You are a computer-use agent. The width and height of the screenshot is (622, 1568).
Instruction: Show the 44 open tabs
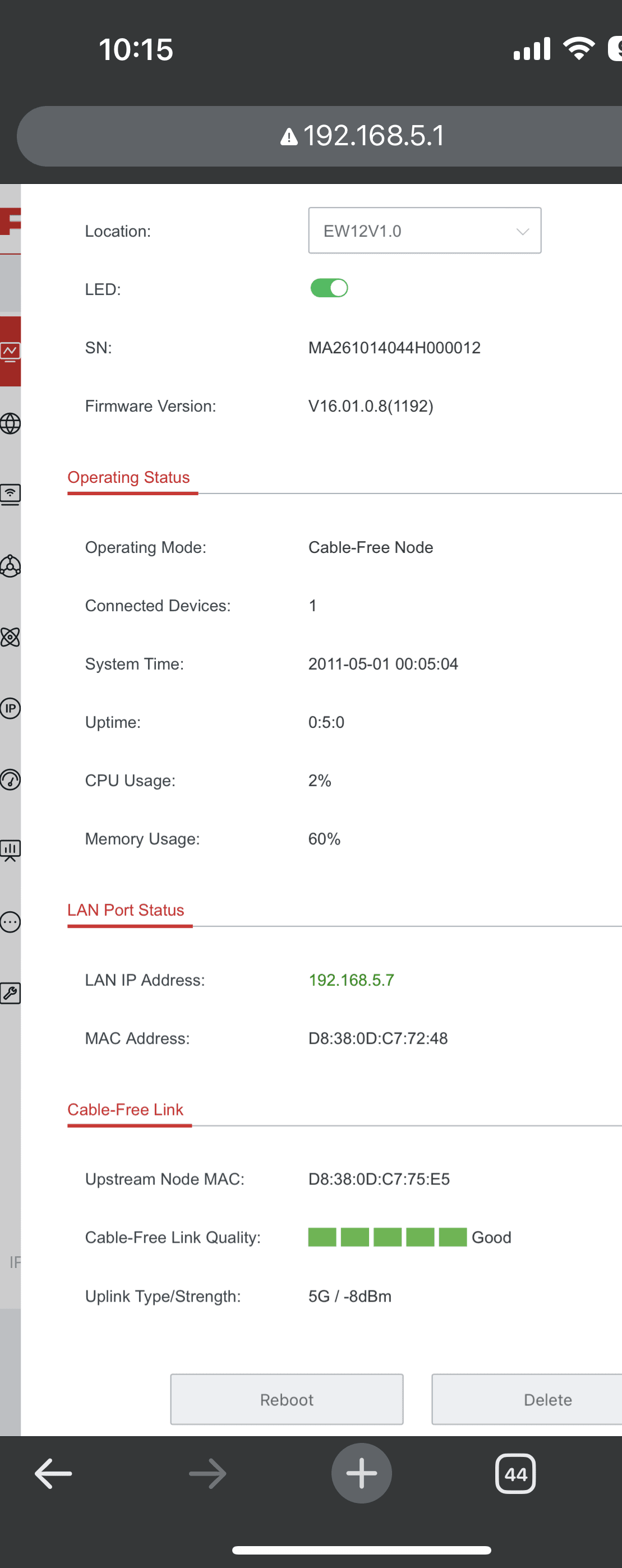tap(515, 1474)
